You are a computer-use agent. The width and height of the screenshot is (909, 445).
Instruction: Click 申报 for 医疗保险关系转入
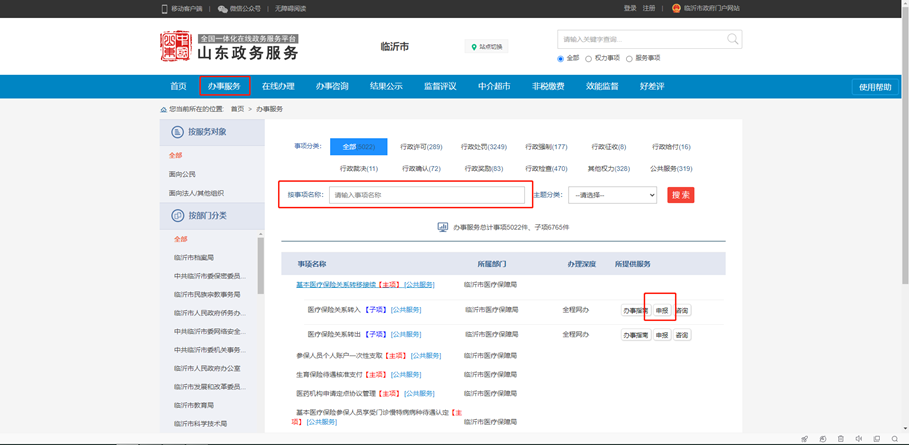[661, 311]
